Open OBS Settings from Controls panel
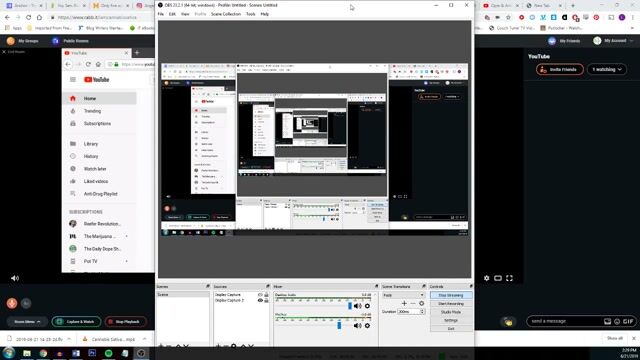This screenshot has width=640, height=360. coord(451,320)
